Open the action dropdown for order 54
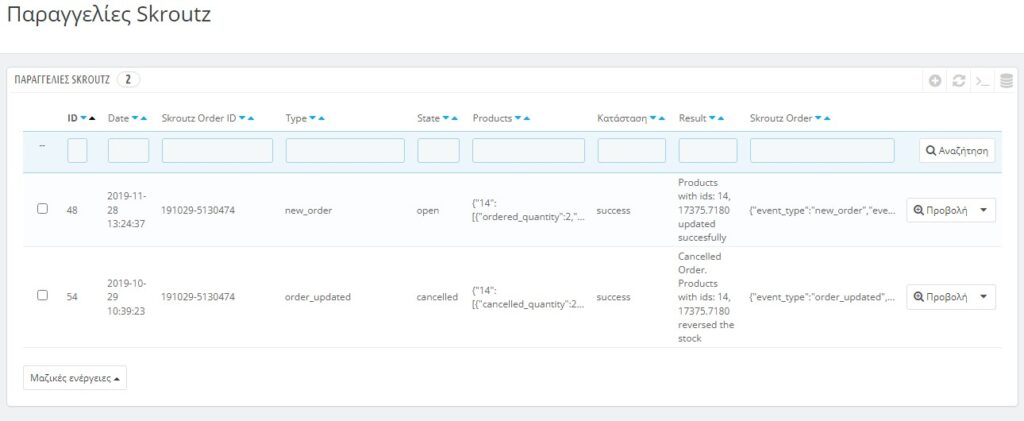The width and height of the screenshot is (1024, 421). pyautogui.click(x=984, y=296)
